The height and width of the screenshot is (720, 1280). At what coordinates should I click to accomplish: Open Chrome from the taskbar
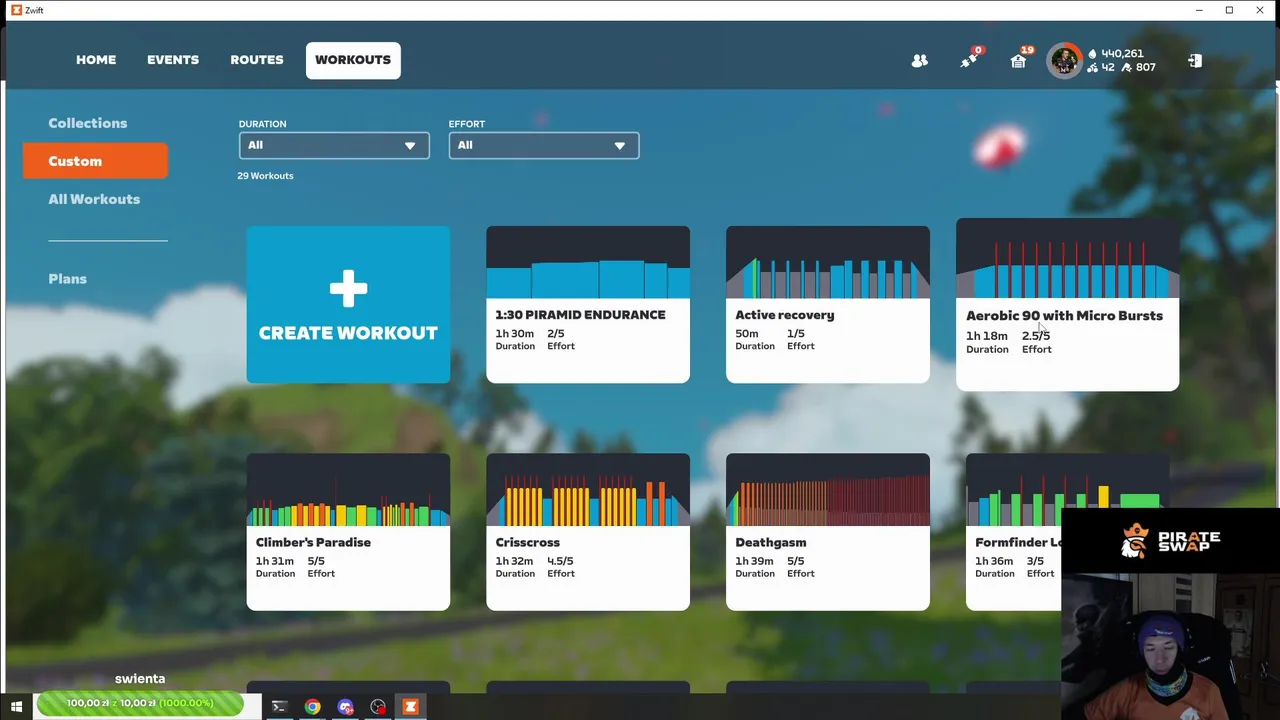313,707
